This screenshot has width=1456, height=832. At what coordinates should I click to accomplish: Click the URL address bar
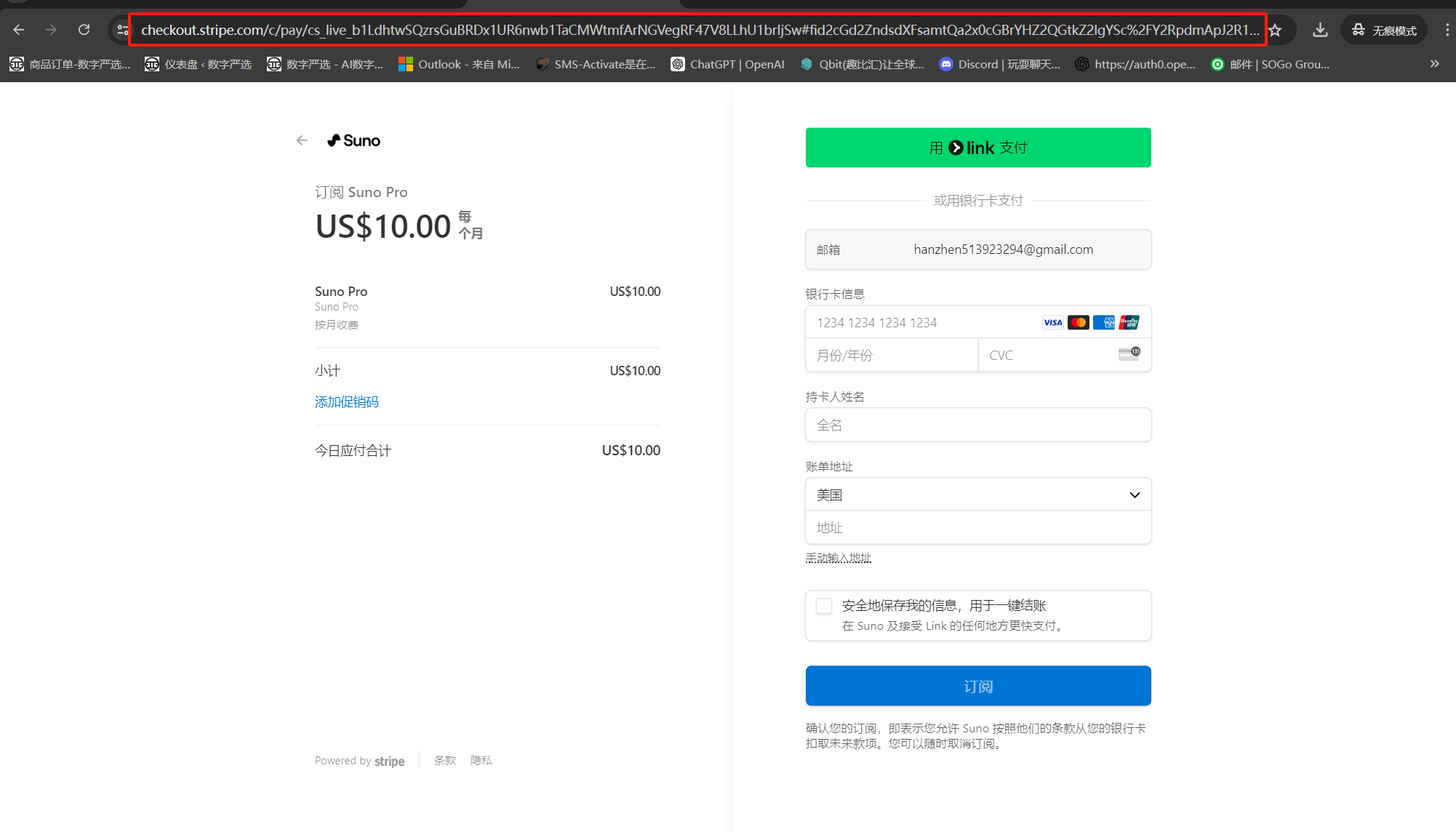point(698,30)
